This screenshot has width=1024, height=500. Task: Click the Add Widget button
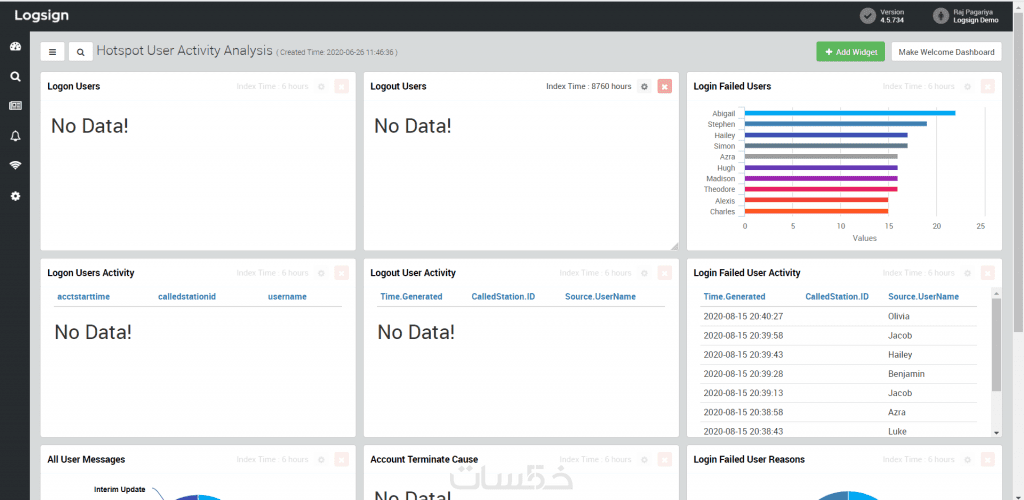[x=850, y=52]
